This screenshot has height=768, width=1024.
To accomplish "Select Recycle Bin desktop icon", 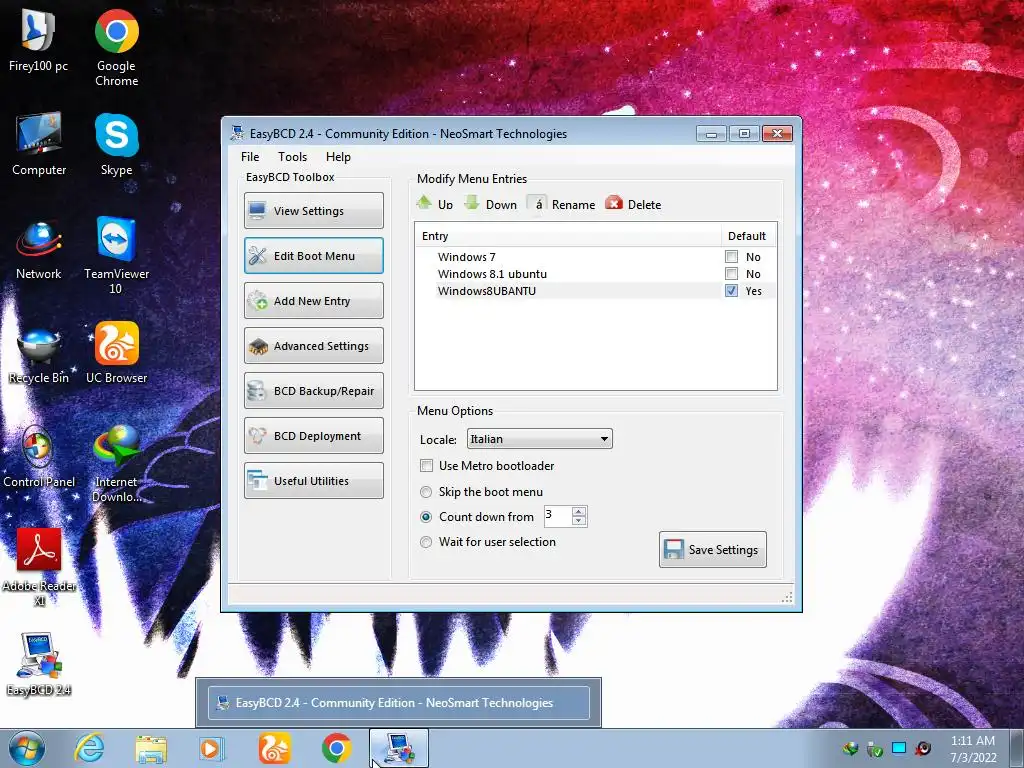I will click(39, 353).
